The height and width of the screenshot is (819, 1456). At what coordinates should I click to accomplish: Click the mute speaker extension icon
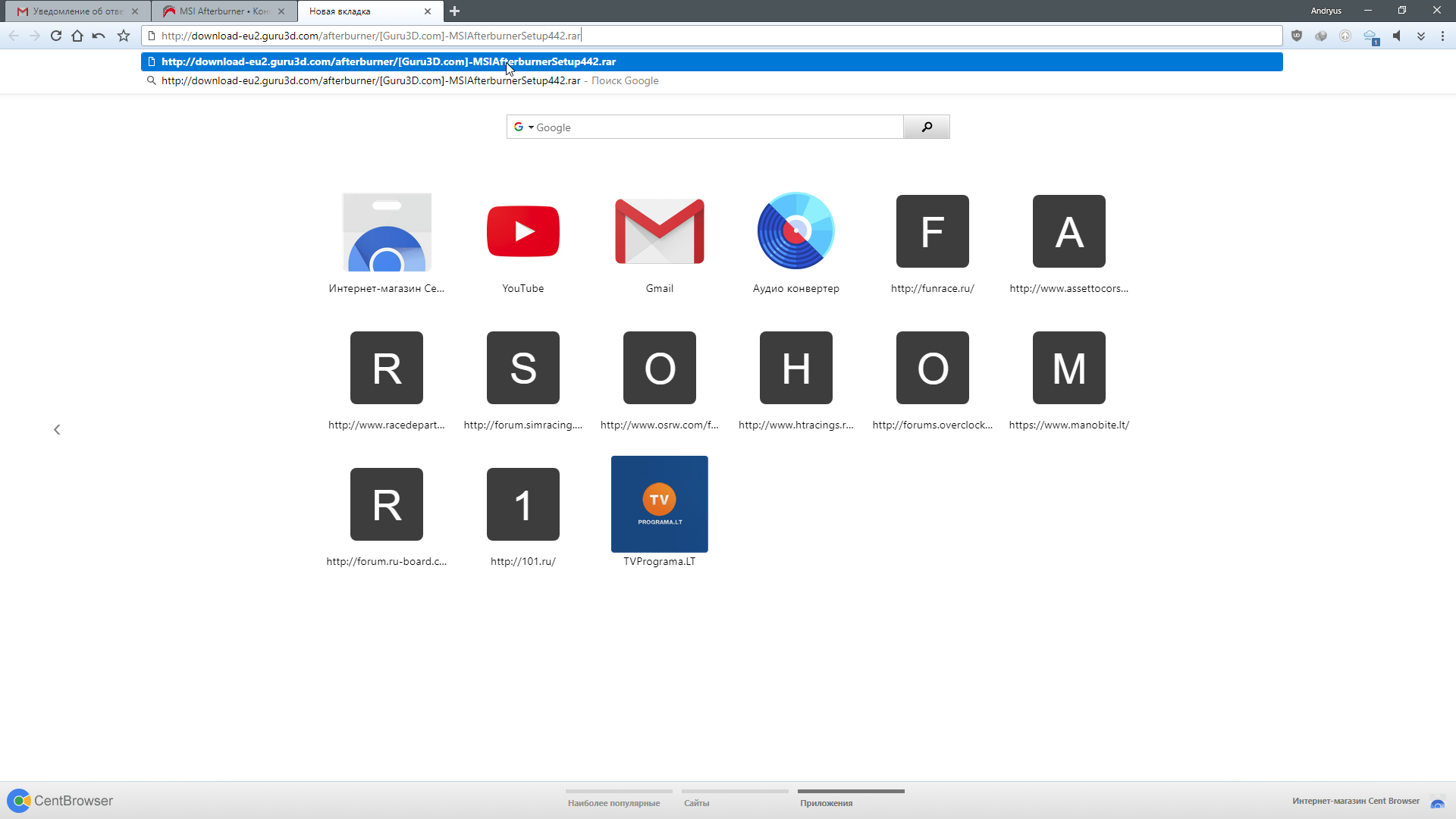click(1397, 36)
